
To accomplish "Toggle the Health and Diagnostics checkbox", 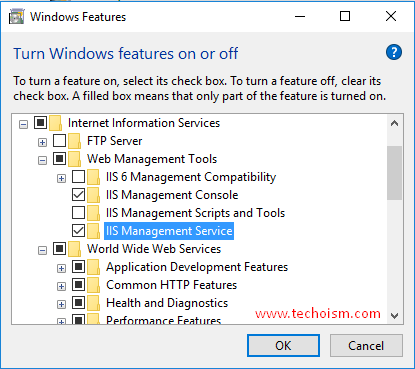I will click(x=78, y=303).
